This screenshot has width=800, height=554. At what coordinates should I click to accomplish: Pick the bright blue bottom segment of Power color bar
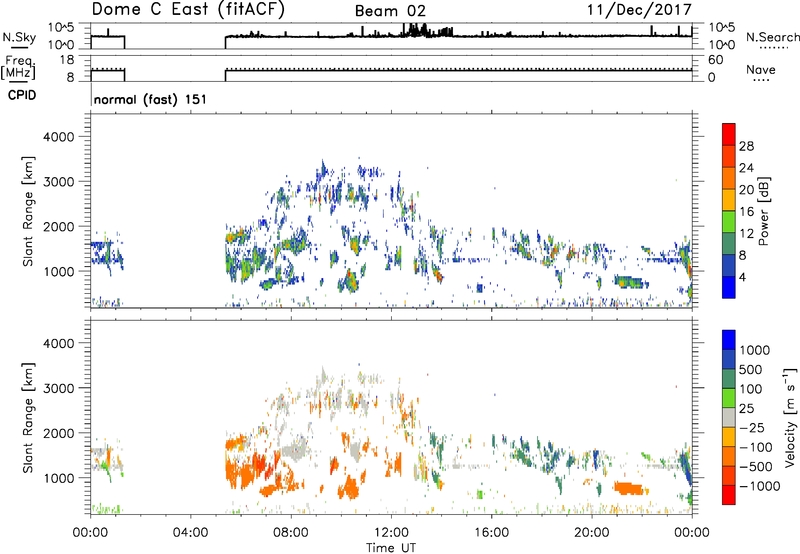(x=729, y=287)
